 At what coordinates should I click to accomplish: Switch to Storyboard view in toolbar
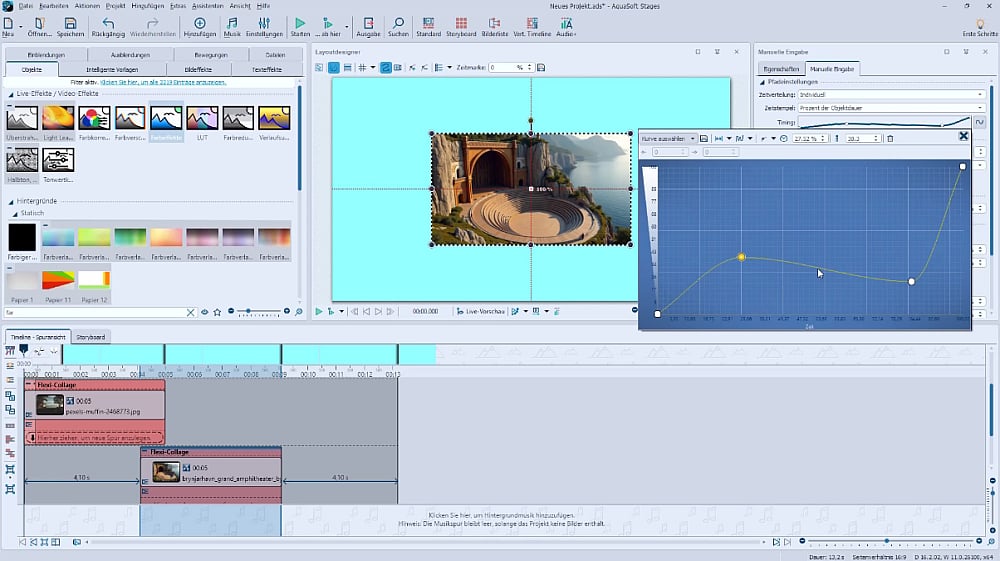[461, 22]
